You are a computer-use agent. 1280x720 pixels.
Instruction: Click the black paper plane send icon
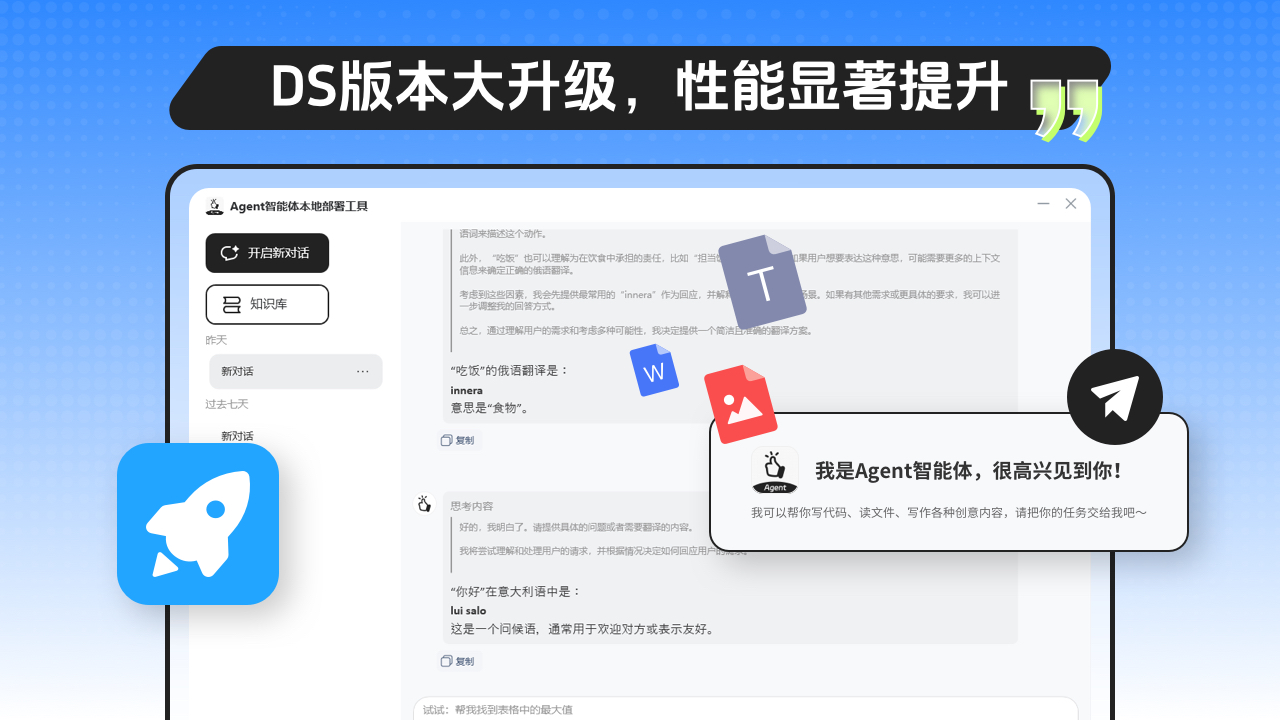coord(1114,397)
